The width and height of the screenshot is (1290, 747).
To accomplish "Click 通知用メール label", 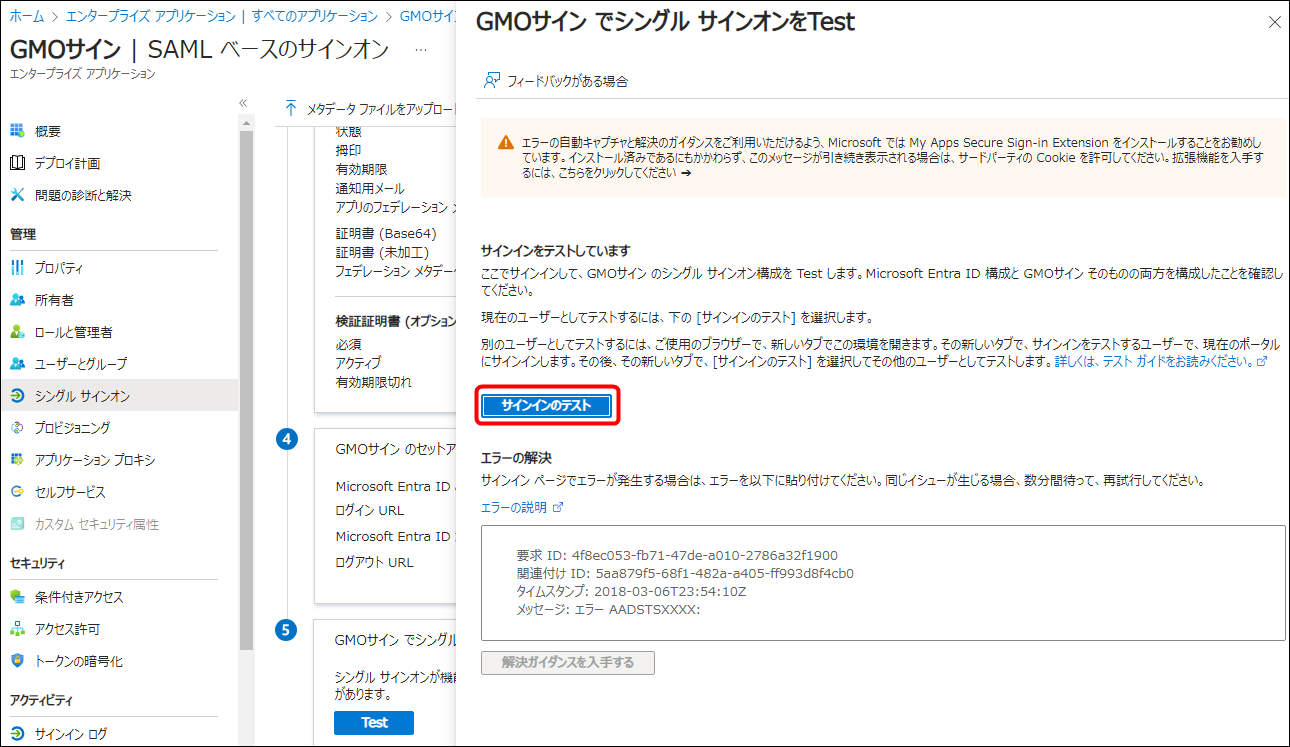I will (370, 188).
